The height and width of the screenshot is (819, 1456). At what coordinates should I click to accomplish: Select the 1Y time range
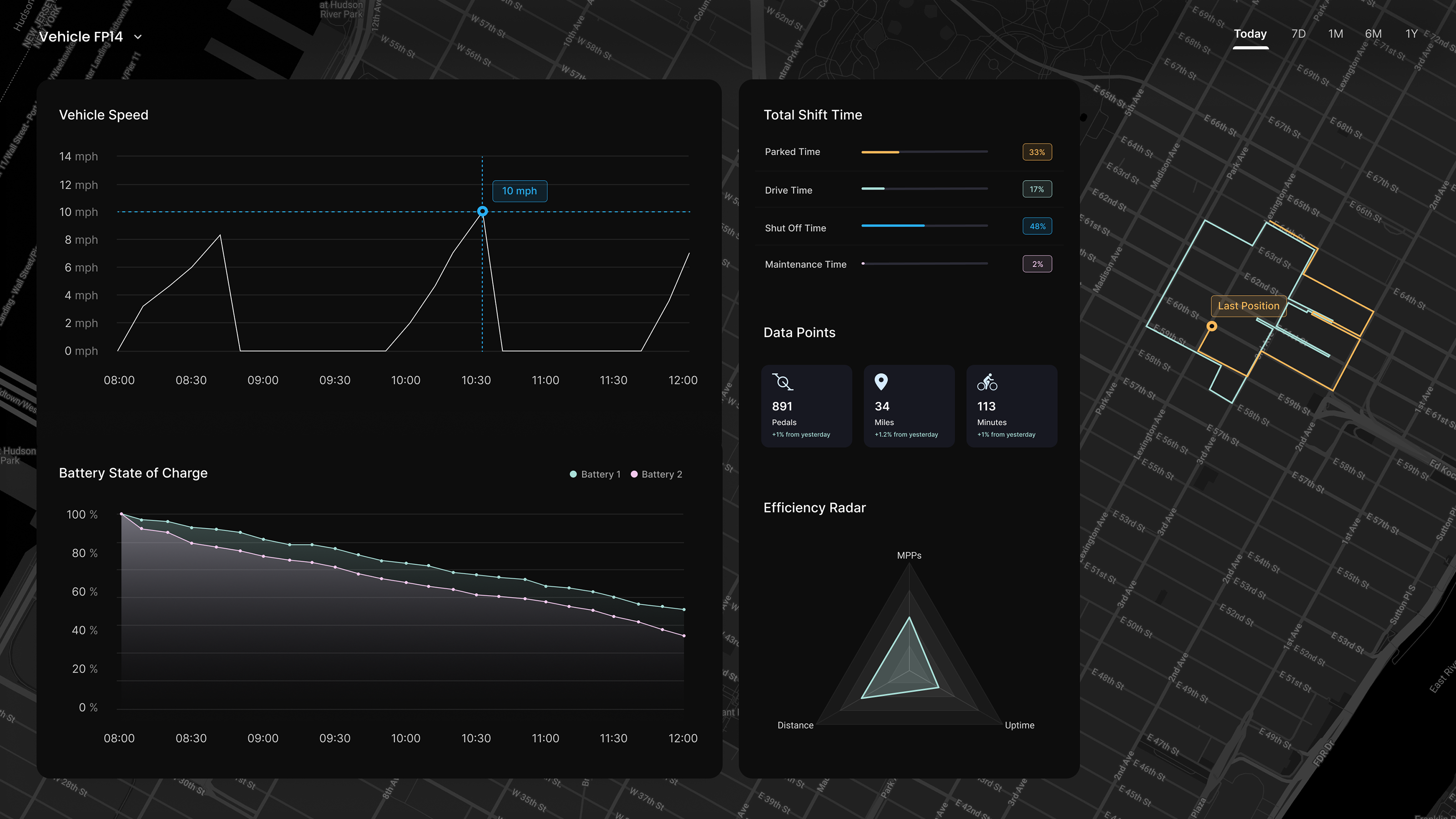coord(1411,34)
